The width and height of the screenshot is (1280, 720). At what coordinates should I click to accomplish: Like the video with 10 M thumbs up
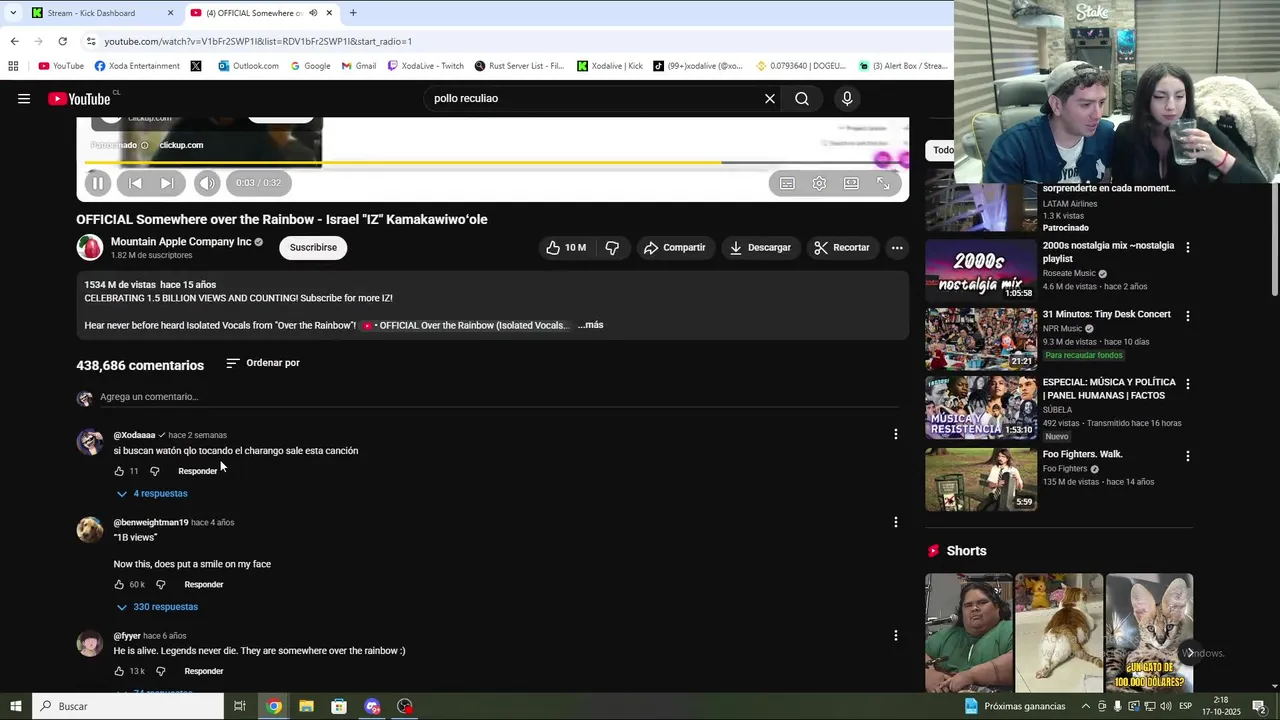click(566, 248)
